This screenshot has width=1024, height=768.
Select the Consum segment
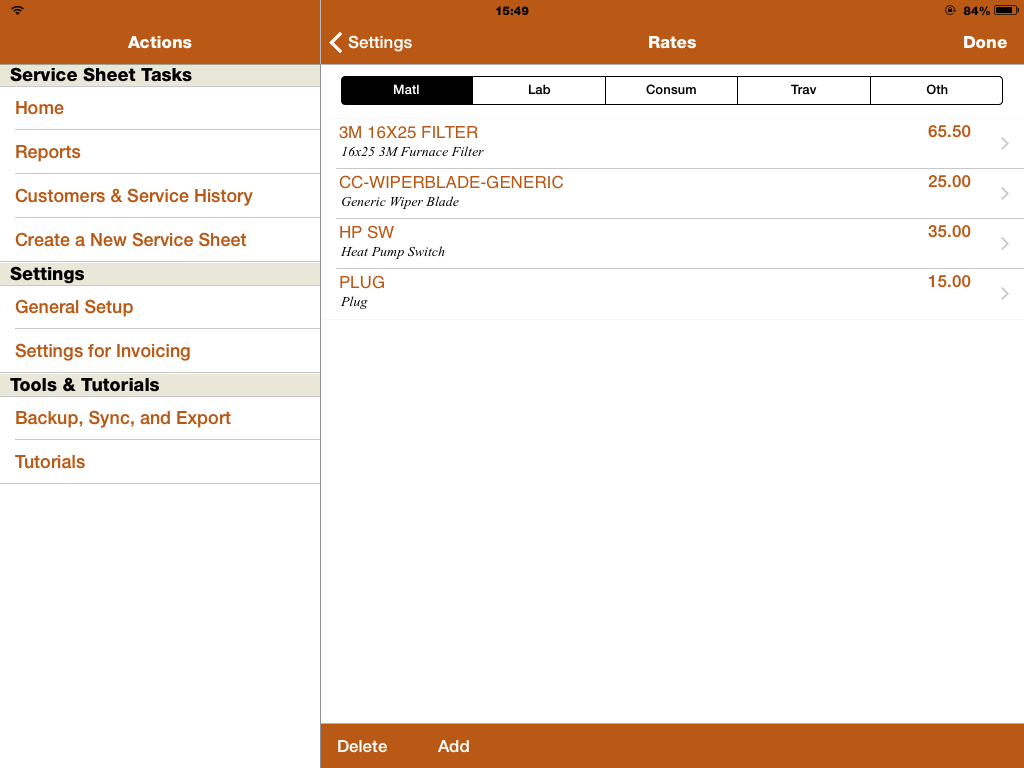pos(671,90)
